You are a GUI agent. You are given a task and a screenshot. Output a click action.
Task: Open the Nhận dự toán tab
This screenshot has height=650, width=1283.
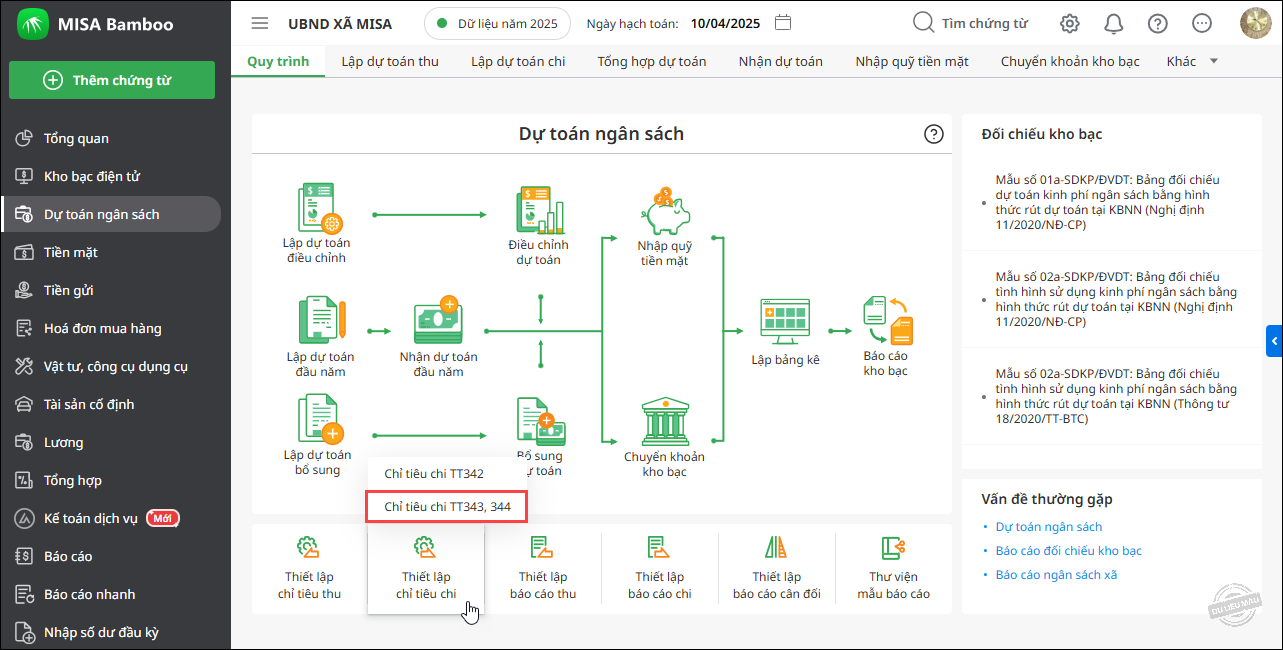coord(781,61)
